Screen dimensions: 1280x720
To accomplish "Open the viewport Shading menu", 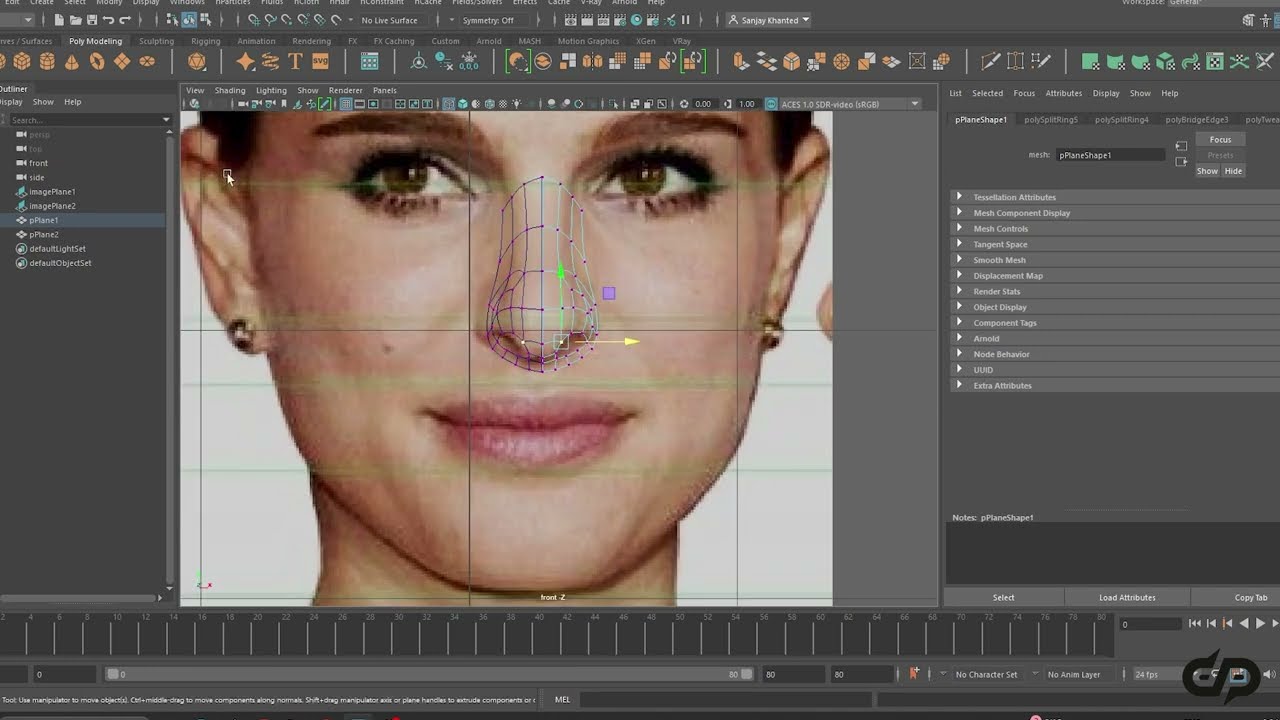I will 230,90.
